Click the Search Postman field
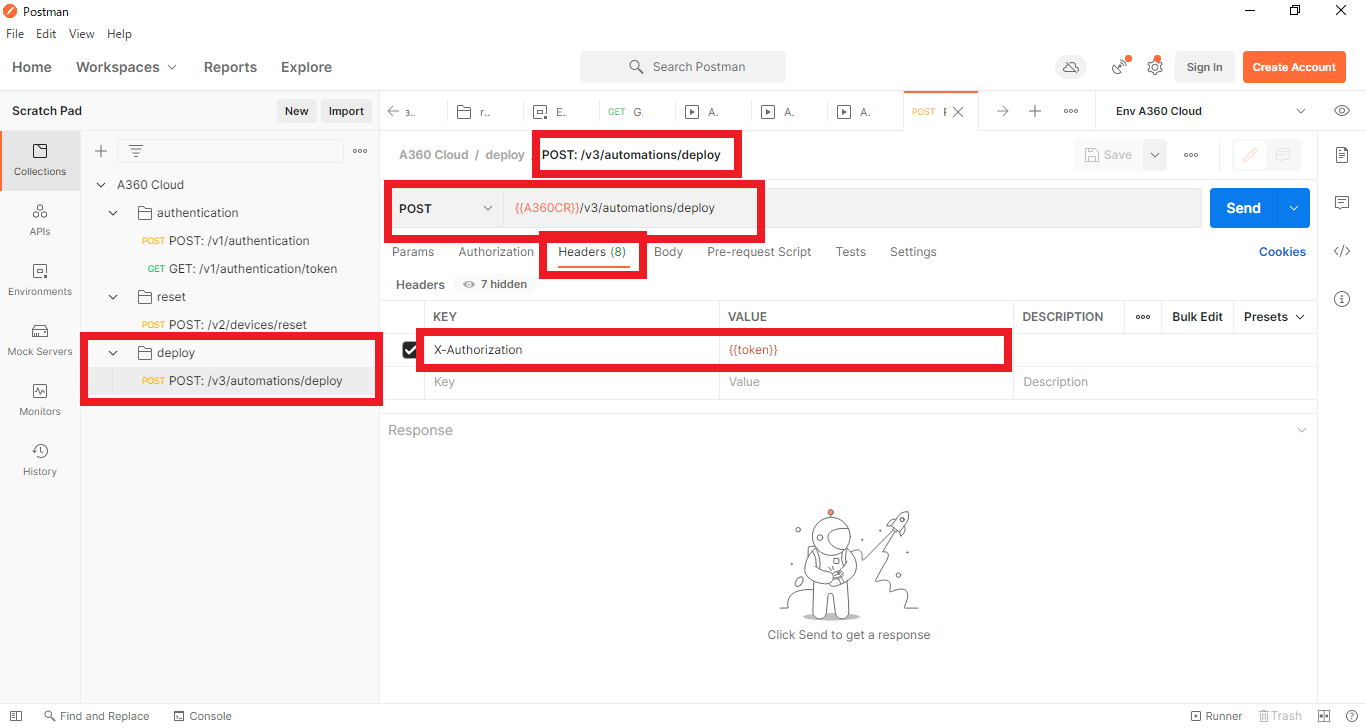Image resolution: width=1366 pixels, height=728 pixels. coord(683,67)
